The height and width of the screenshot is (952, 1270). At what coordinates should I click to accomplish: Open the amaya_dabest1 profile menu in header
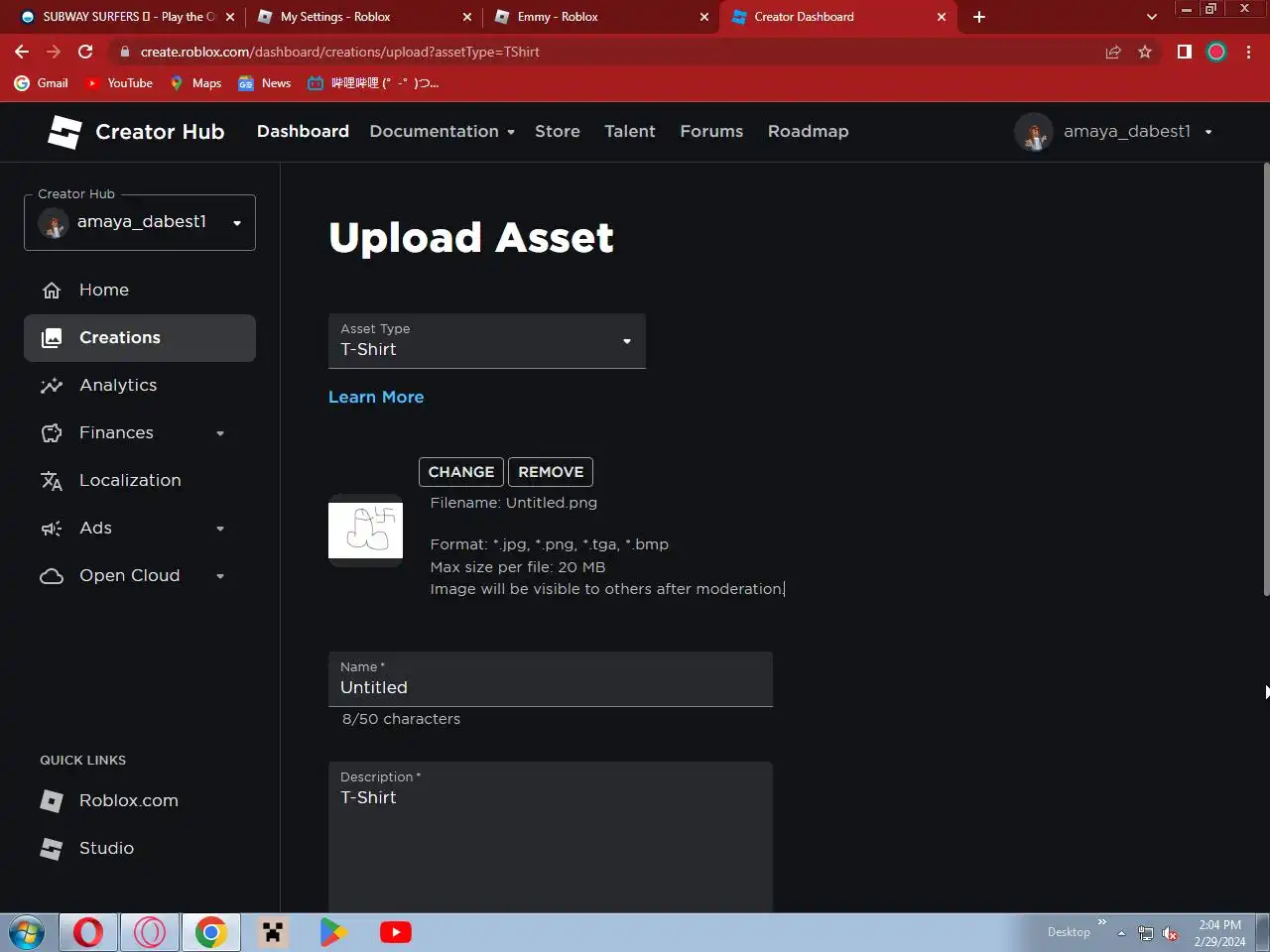[1114, 131]
